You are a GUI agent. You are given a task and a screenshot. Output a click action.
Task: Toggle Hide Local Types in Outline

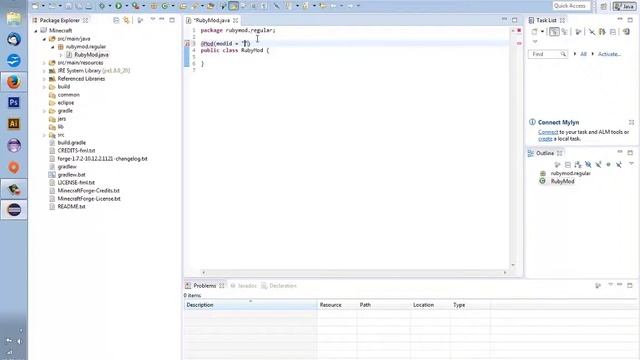pyautogui.click(x=619, y=164)
